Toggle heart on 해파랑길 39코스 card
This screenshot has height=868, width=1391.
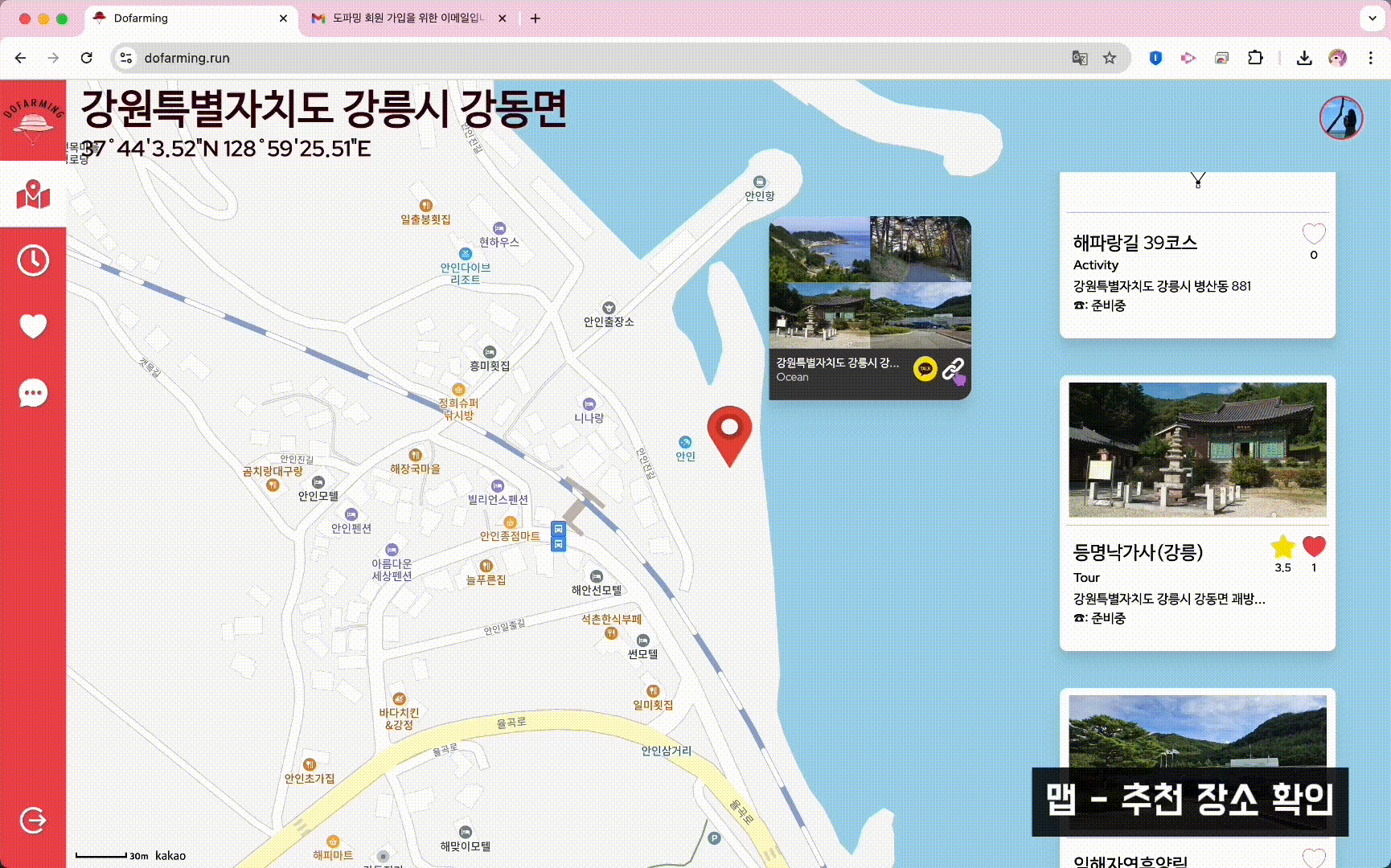(x=1314, y=234)
